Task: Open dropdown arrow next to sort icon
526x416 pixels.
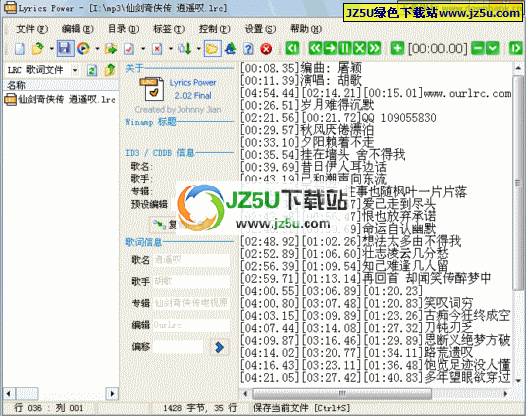Action: [x=199, y=49]
